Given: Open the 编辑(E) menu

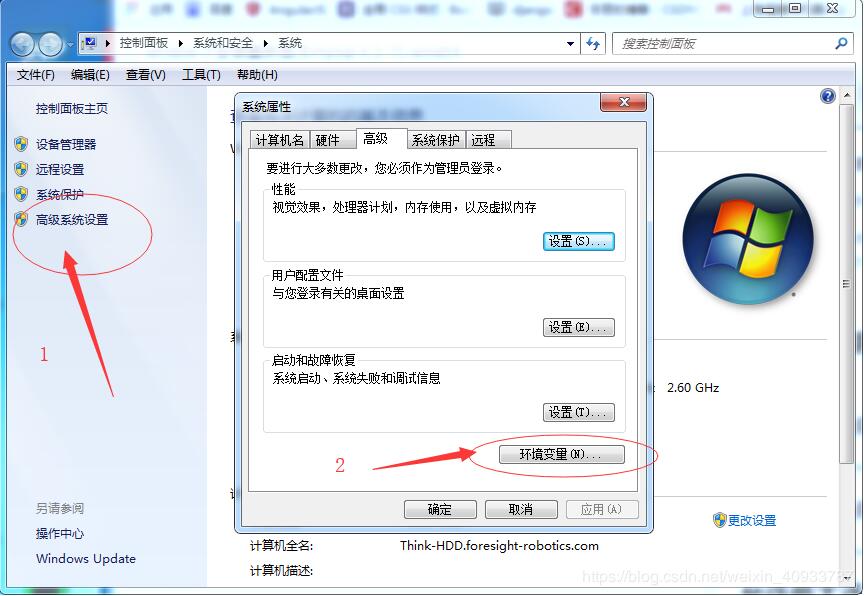Looking at the screenshot, I should [x=90, y=75].
